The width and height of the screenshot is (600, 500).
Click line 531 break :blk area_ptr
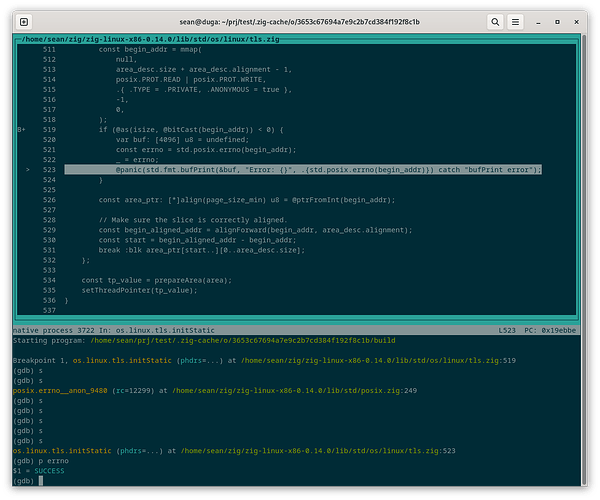click(202, 250)
